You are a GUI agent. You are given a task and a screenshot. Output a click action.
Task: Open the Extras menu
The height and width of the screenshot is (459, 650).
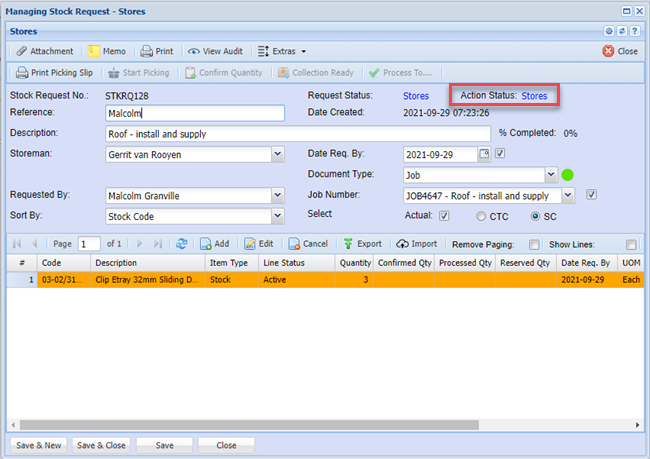pyautogui.click(x=282, y=51)
